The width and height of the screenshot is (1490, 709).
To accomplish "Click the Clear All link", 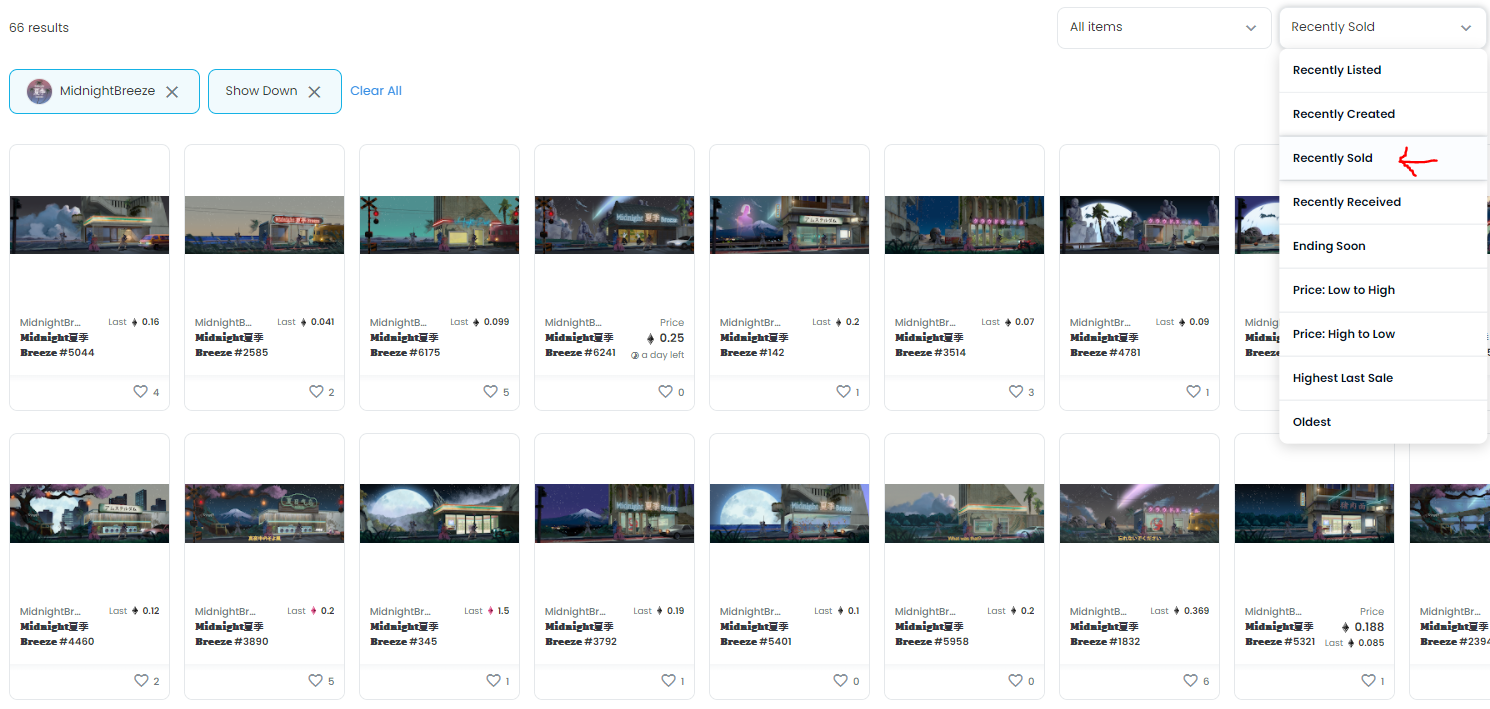I will 376,91.
